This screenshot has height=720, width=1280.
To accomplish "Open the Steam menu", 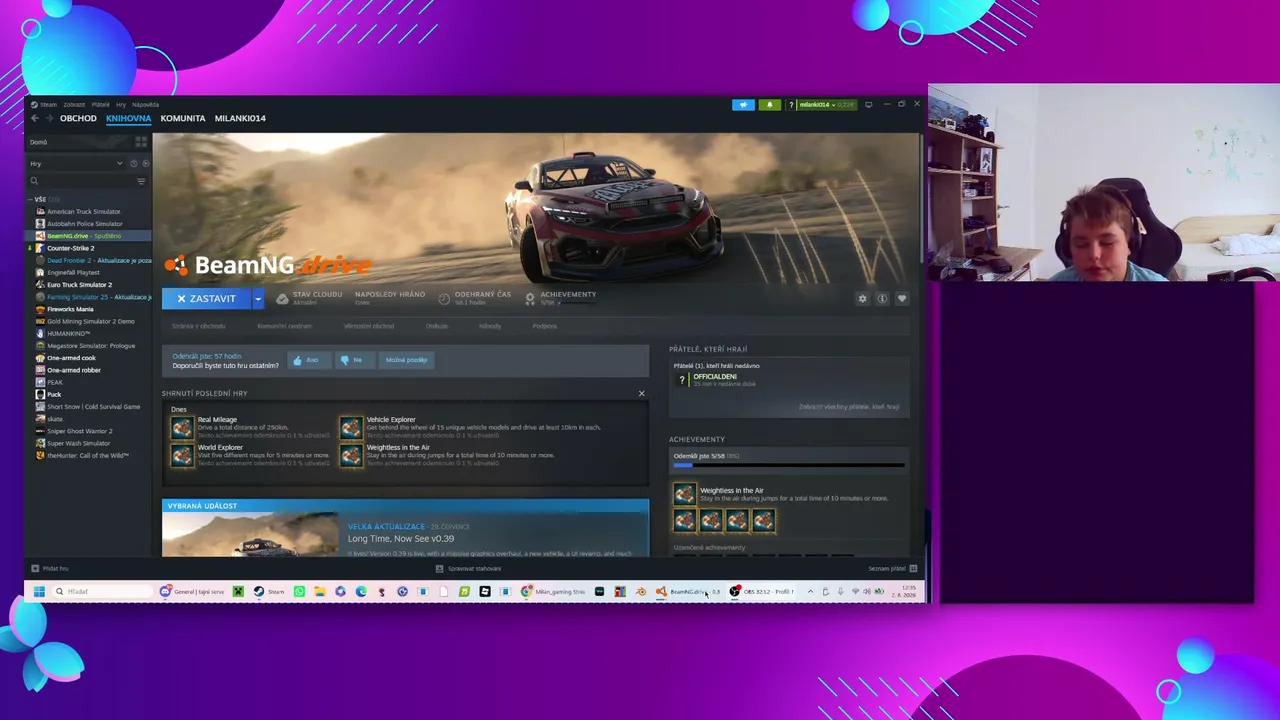I will tap(44, 104).
